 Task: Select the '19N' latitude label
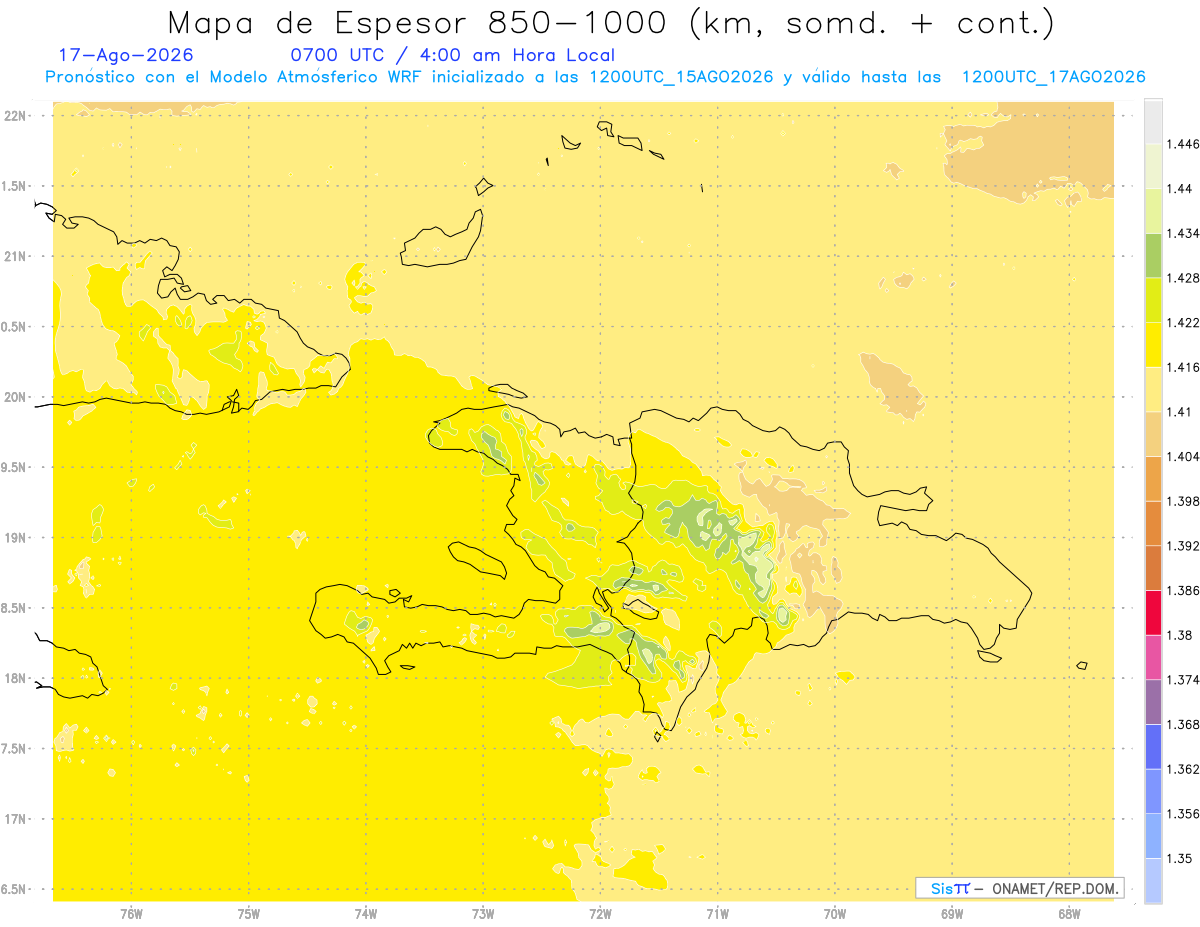(x=17, y=538)
